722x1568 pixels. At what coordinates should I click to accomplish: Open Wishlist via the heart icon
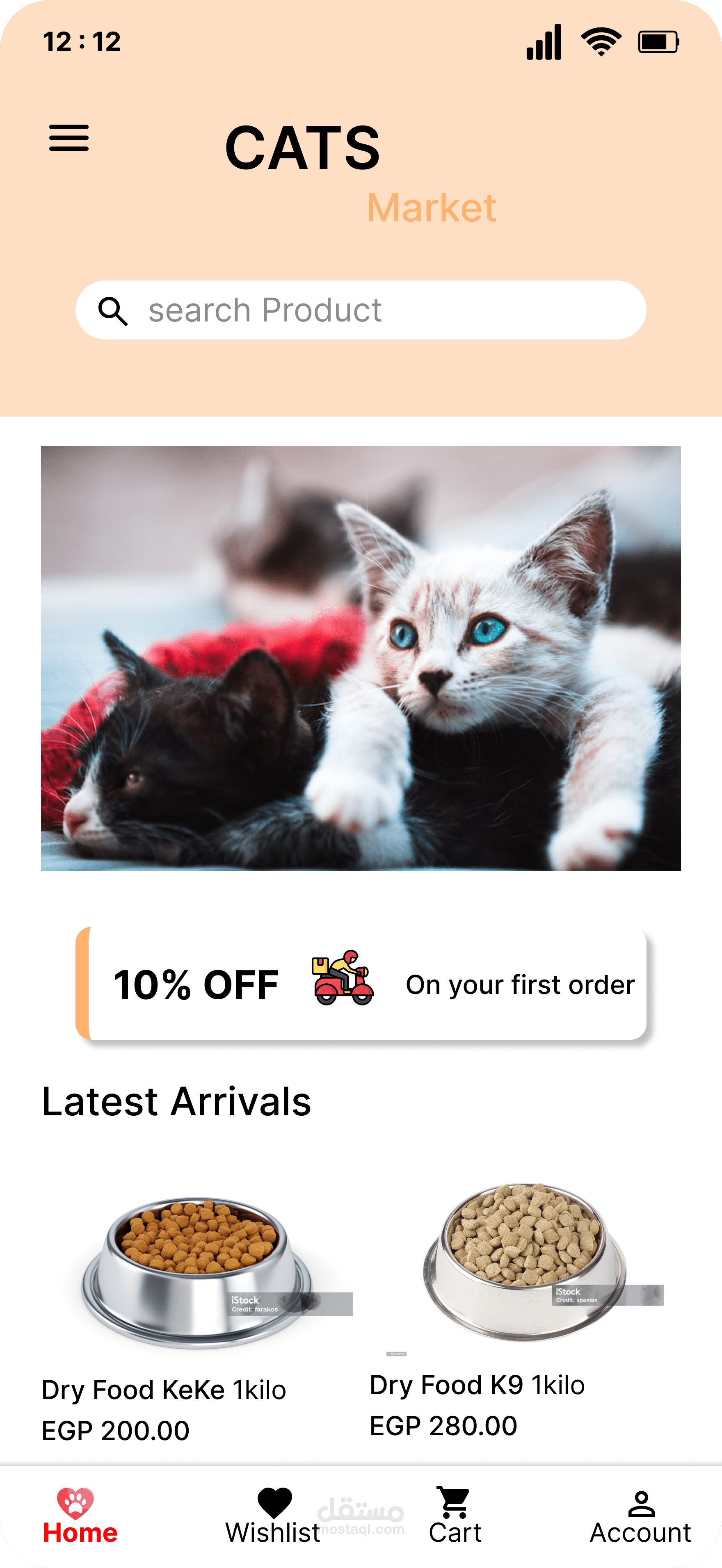click(x=274, y=1503)
